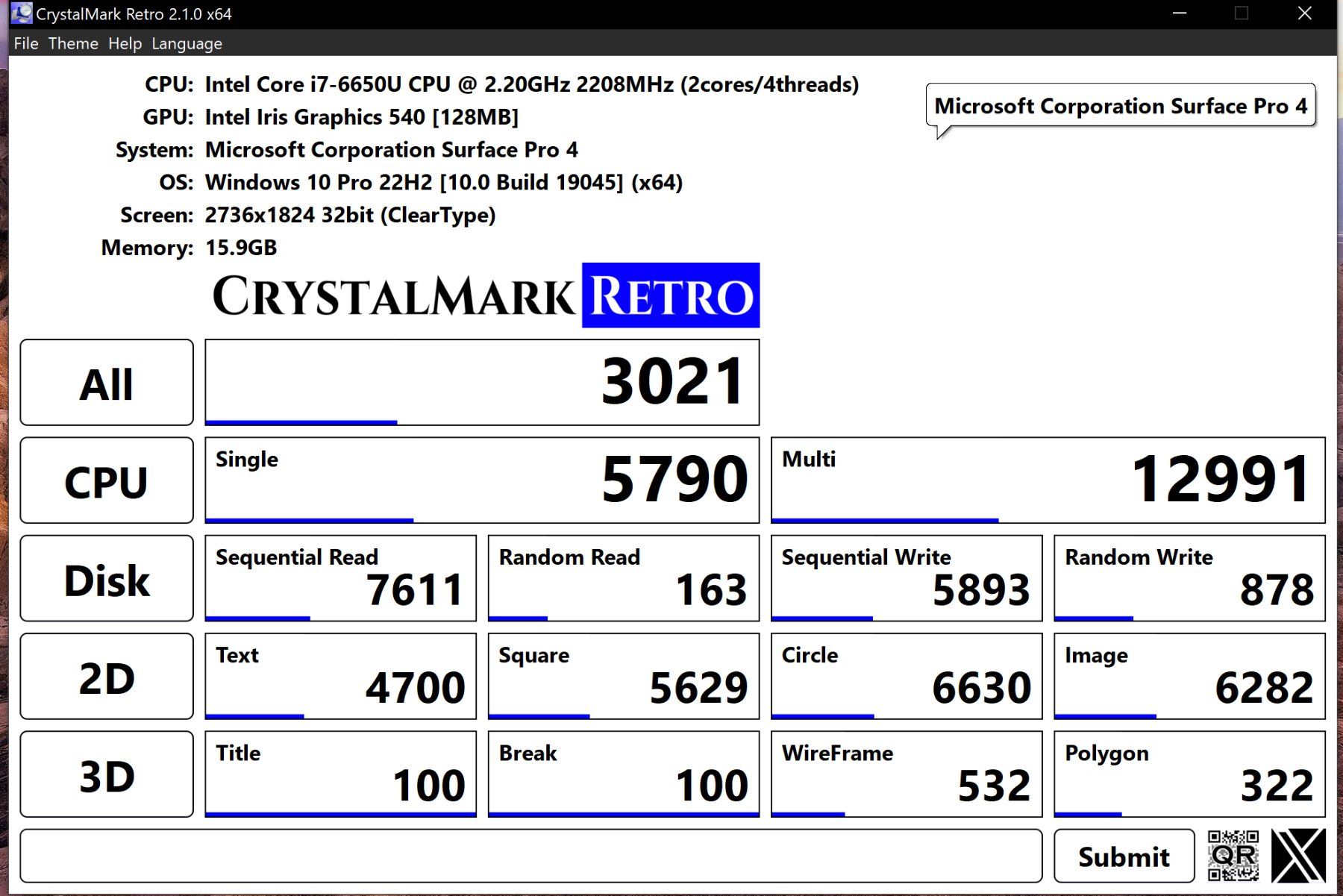Open the File menu

pyautogui.click(x=26, y=43)
